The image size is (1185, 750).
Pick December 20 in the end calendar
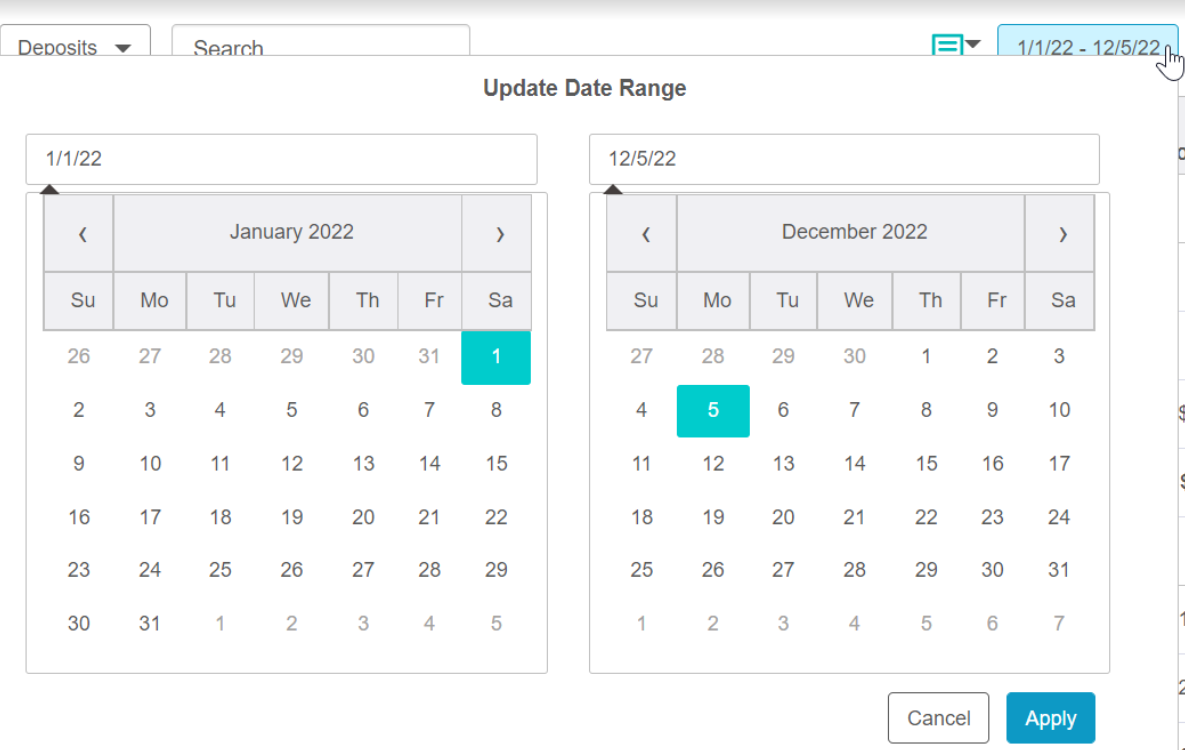click(x=783, y=517)
